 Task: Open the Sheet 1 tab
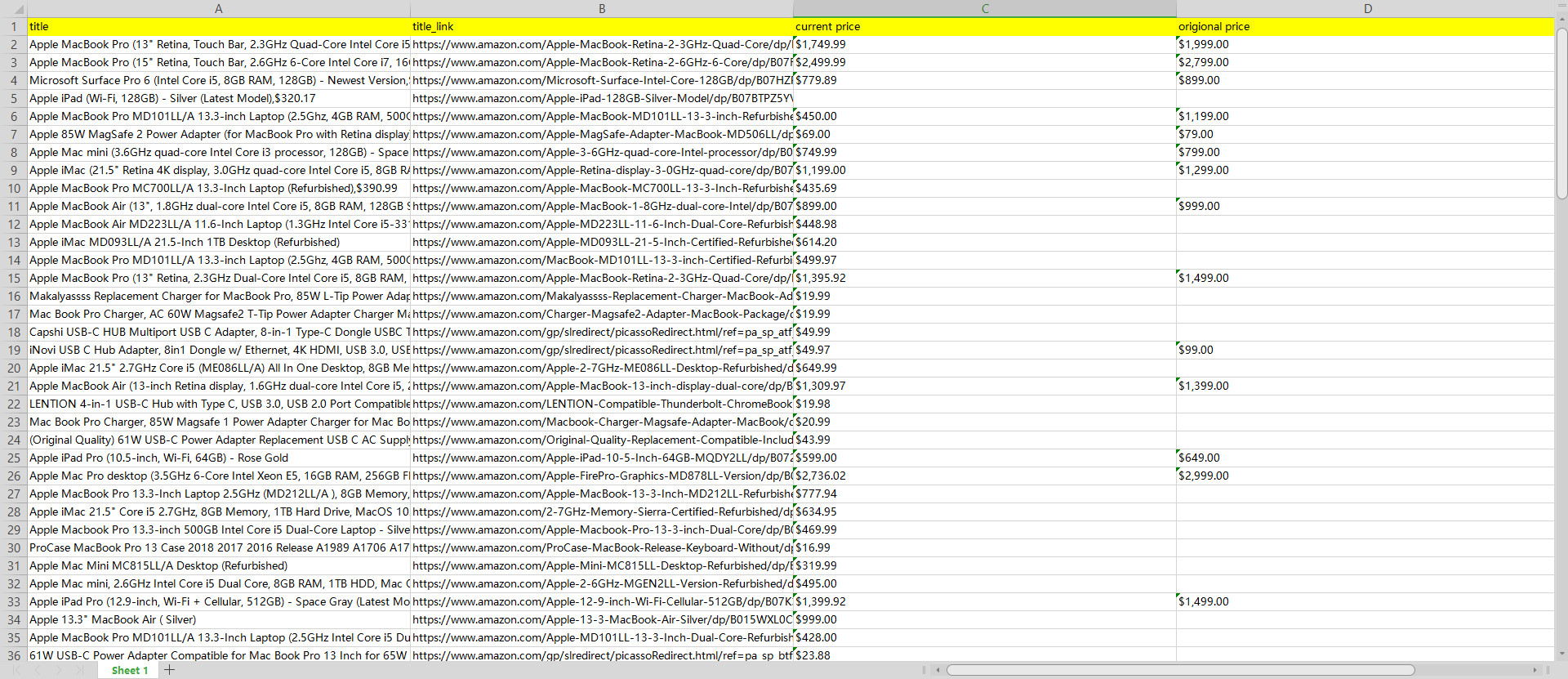(x=130, y=670)
